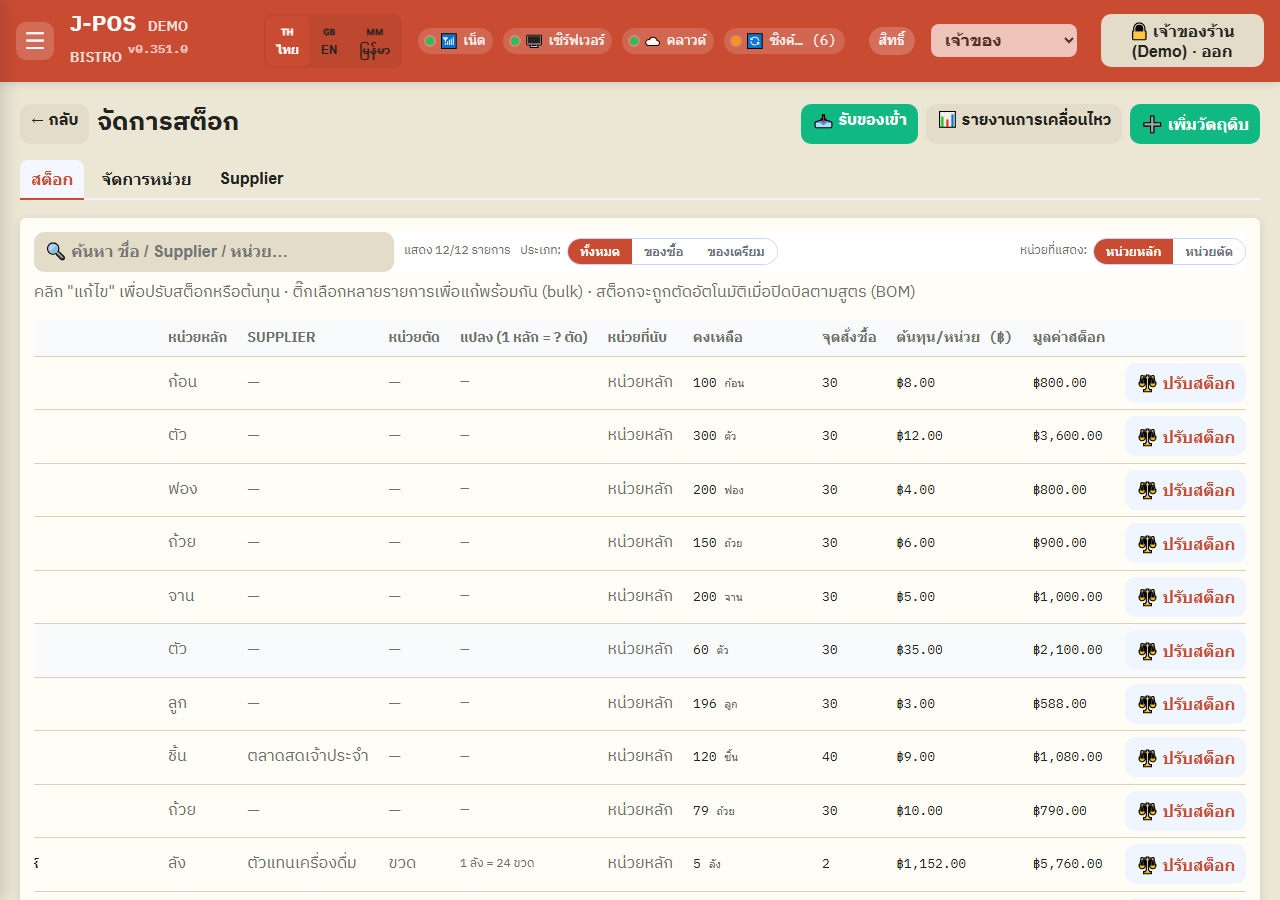Filter type by ของเตรียม
The image size is (1280, 900).
pos(736,252)
